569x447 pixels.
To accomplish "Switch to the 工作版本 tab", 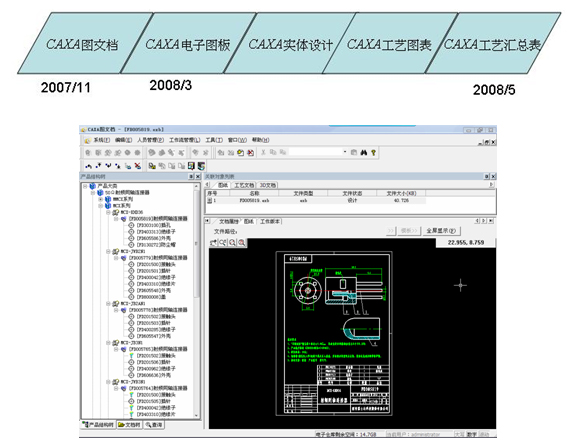I will (x=270, y=221).
